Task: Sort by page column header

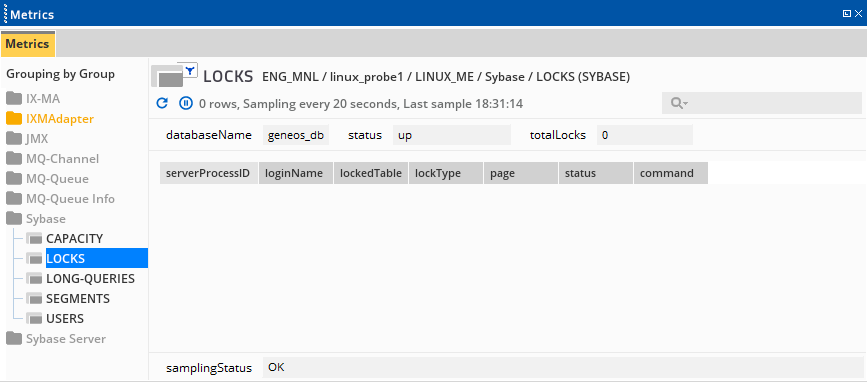Action: [521, 173]
